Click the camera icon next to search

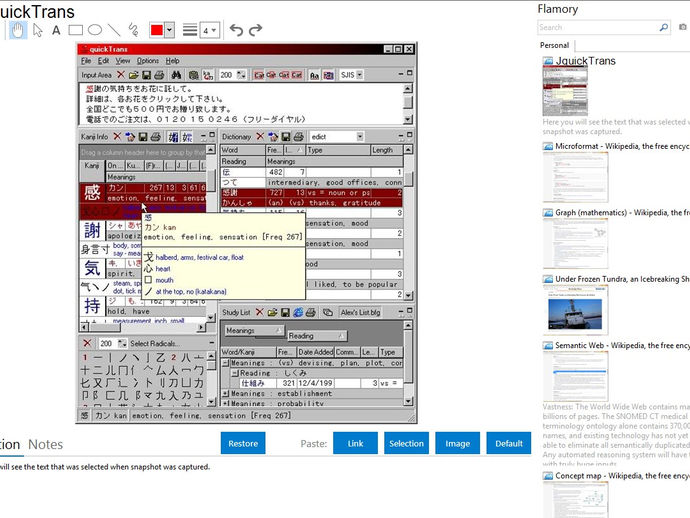(683, 27)
